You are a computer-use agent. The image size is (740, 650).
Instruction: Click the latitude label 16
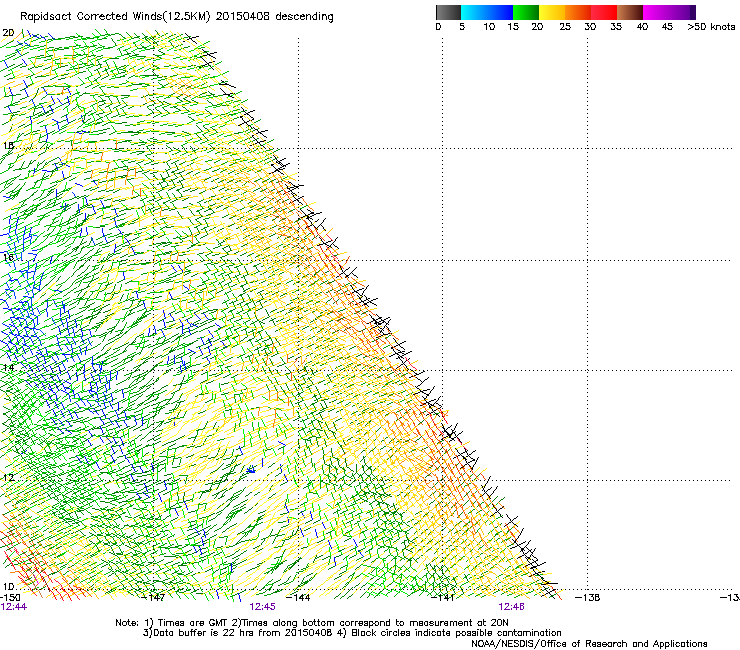click(x=8, y=257)
